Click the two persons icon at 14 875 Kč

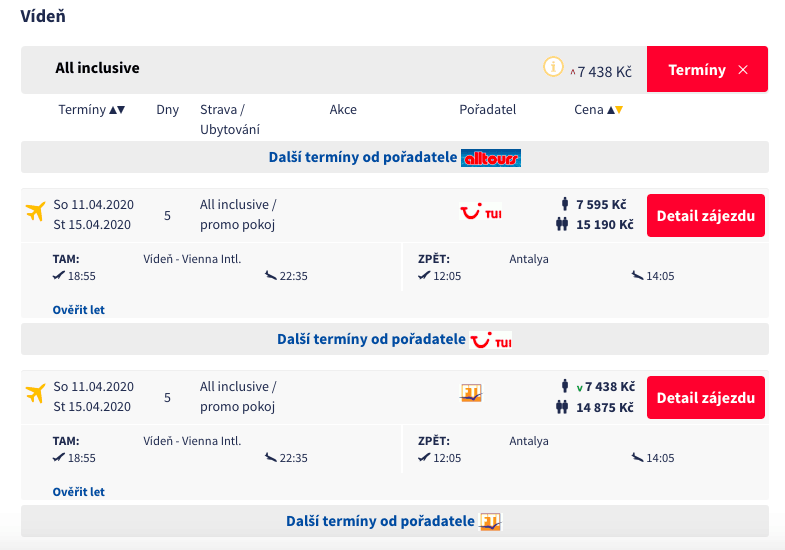click(564, 407)
